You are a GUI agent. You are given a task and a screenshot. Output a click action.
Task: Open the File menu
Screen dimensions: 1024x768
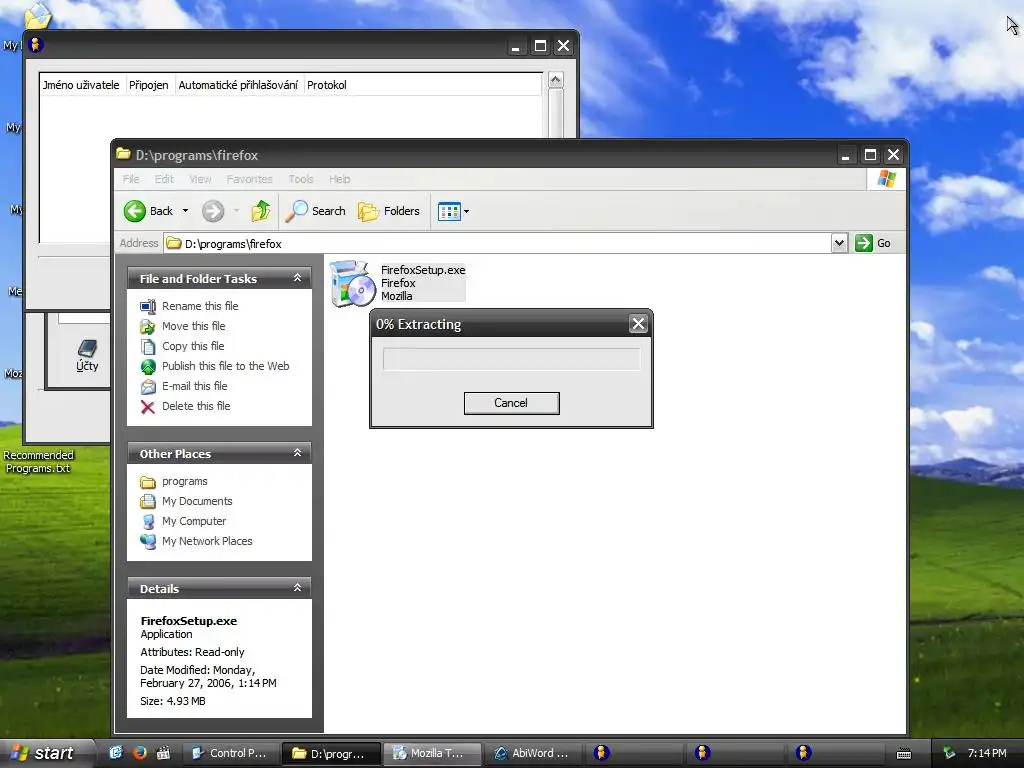[x=131, y=179]
